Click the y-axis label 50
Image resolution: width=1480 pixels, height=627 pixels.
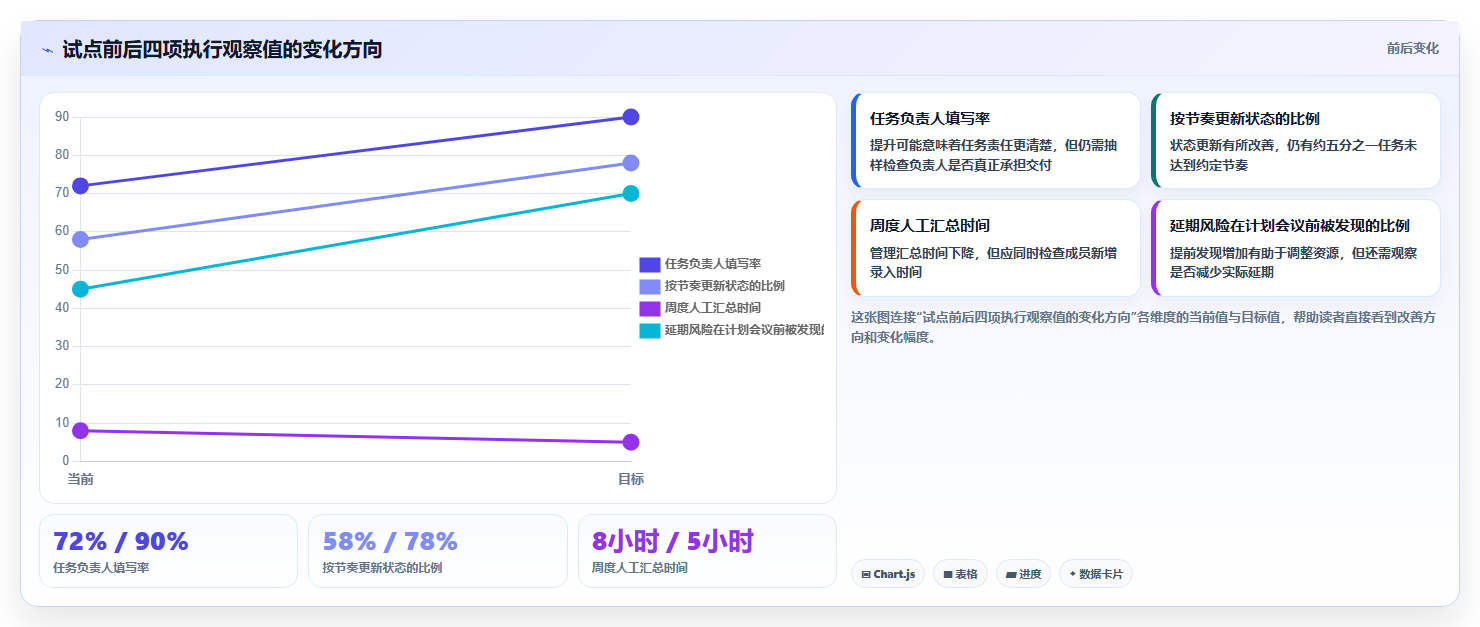pyautogui.click(x=62, y=270)
